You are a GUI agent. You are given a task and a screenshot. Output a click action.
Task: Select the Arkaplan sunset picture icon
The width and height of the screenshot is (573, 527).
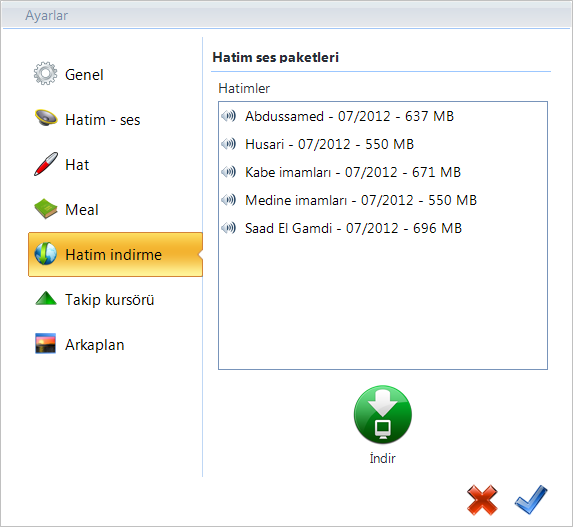point(45,344)
